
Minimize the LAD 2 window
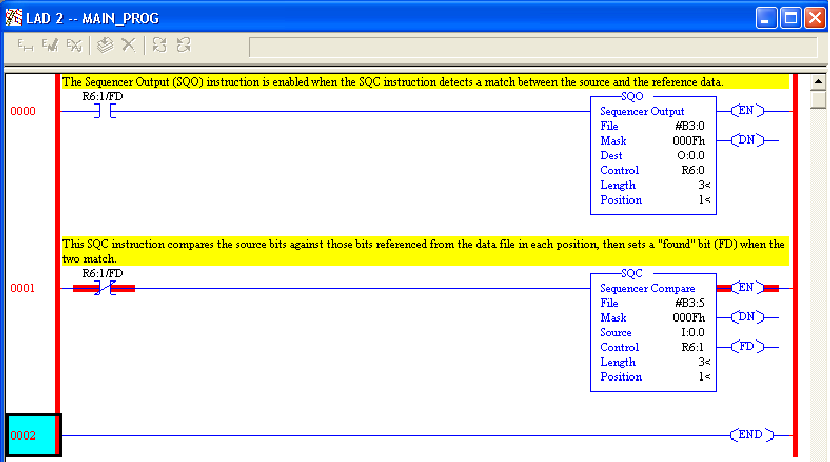point(766,18)
